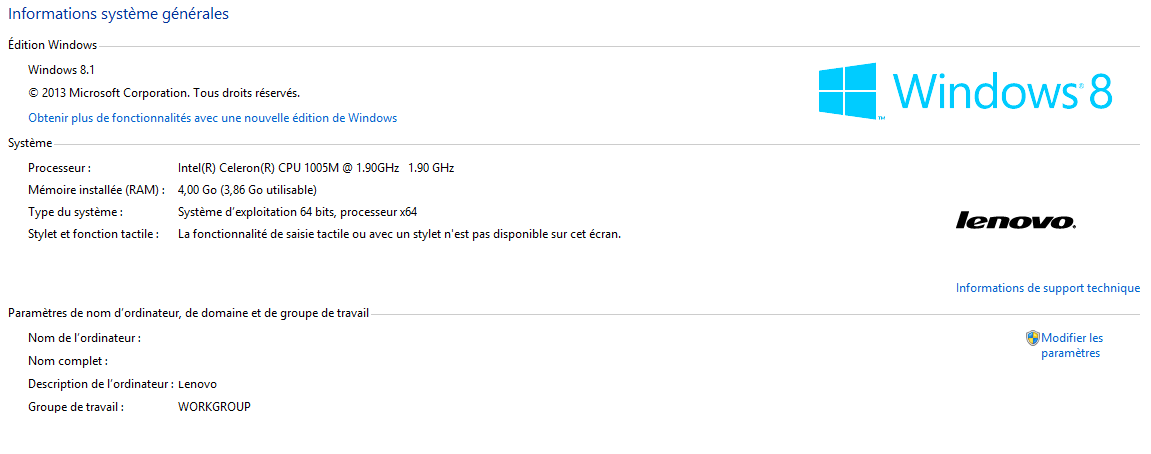
Task: Click the Stylet et fonction tactile description
Action: [x=399, y=234]
